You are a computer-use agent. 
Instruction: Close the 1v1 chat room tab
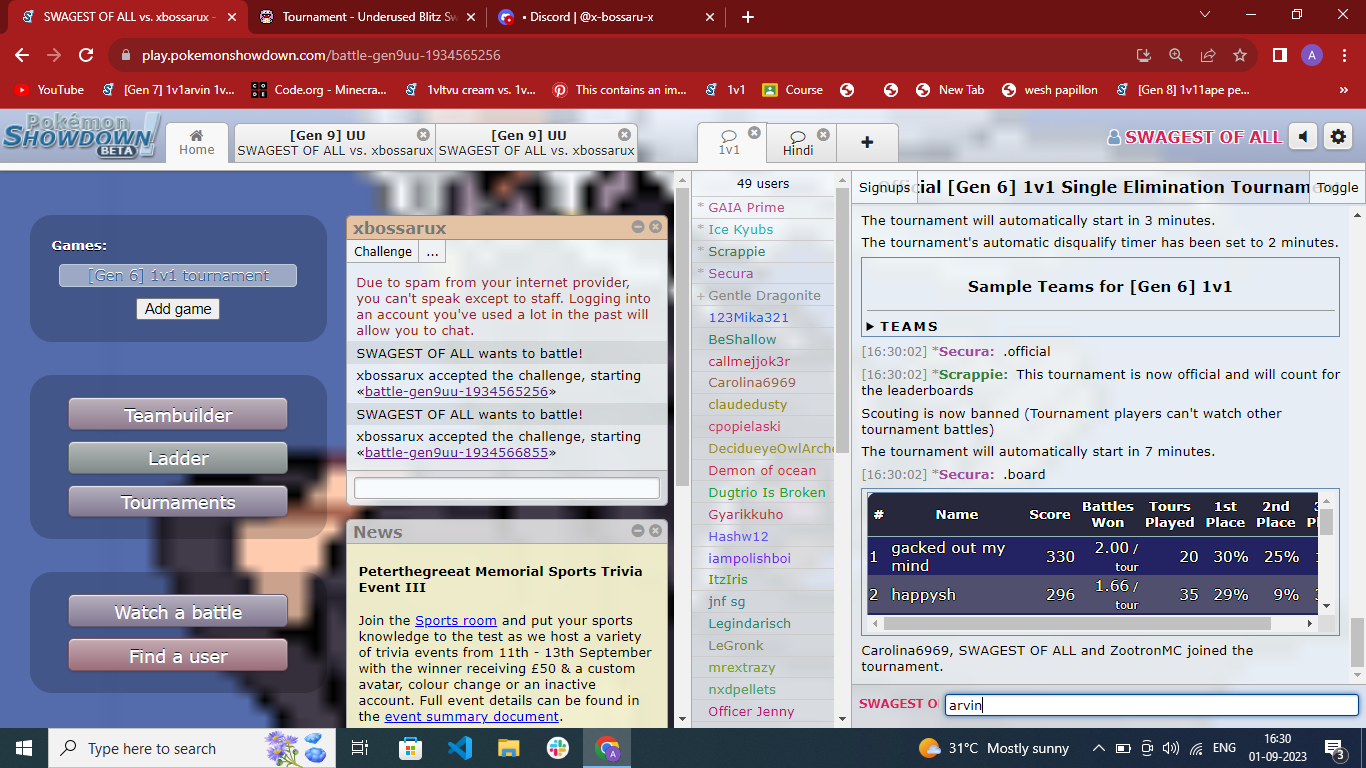click(x=754, y=133)
